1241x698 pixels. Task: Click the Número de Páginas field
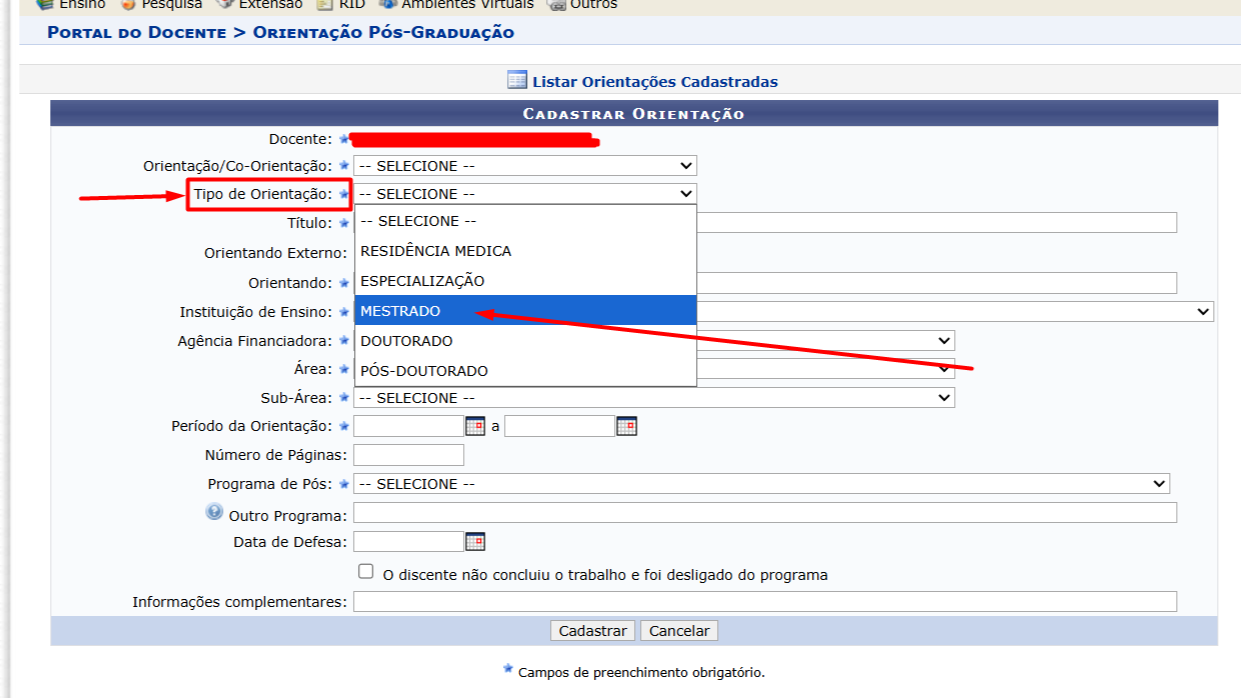[409, 455]
